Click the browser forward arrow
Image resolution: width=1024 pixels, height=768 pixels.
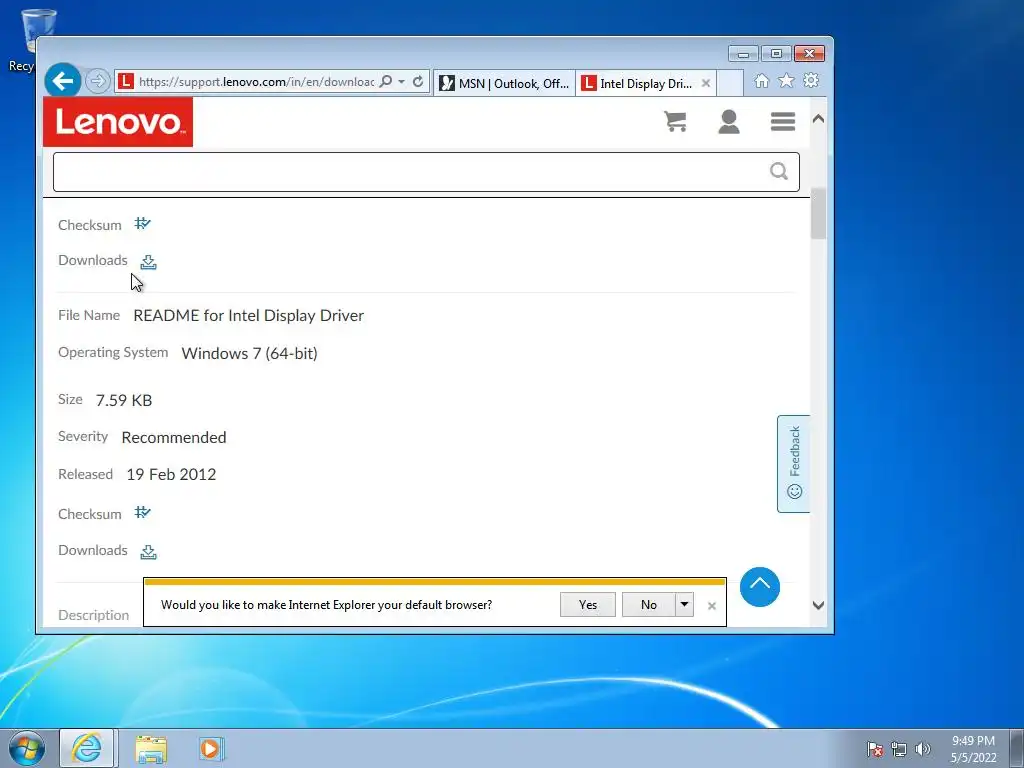pos(97,81)
